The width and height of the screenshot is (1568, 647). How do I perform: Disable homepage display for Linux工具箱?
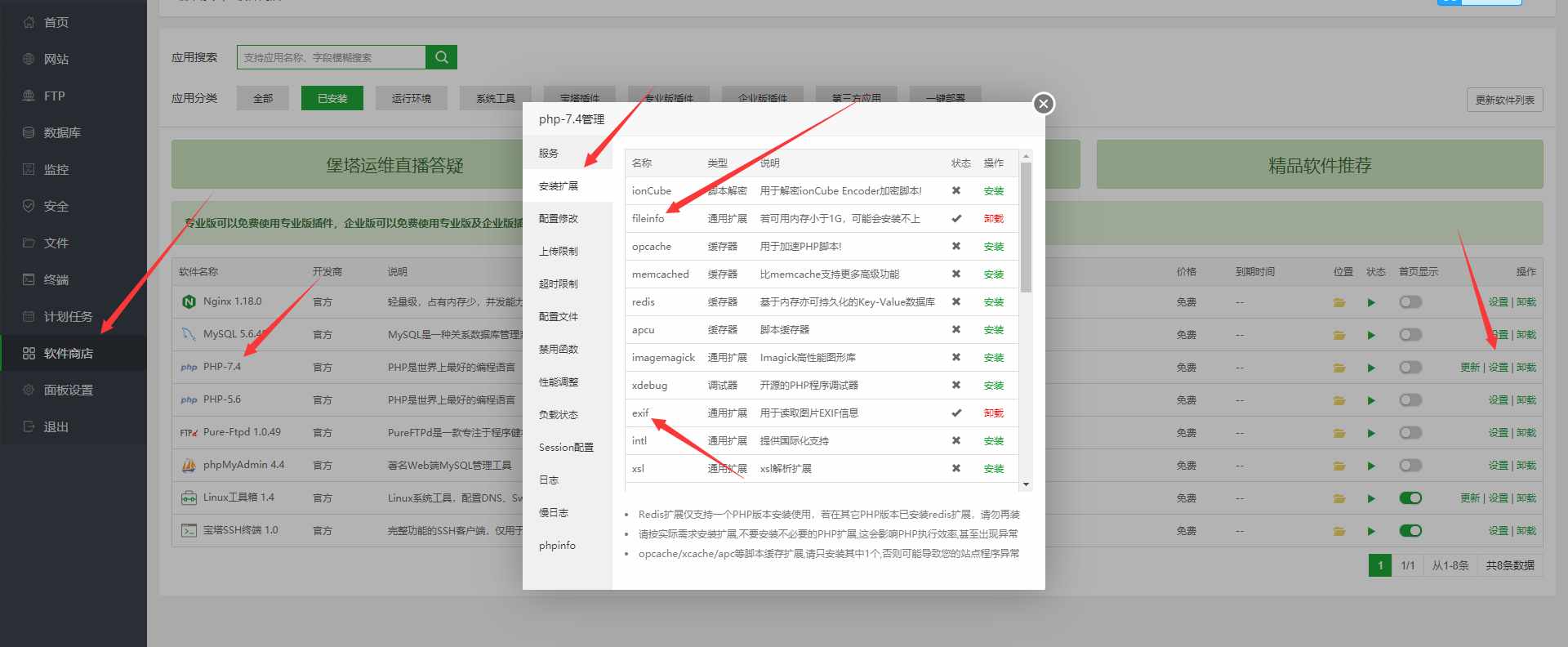(x=1410, y=498)
